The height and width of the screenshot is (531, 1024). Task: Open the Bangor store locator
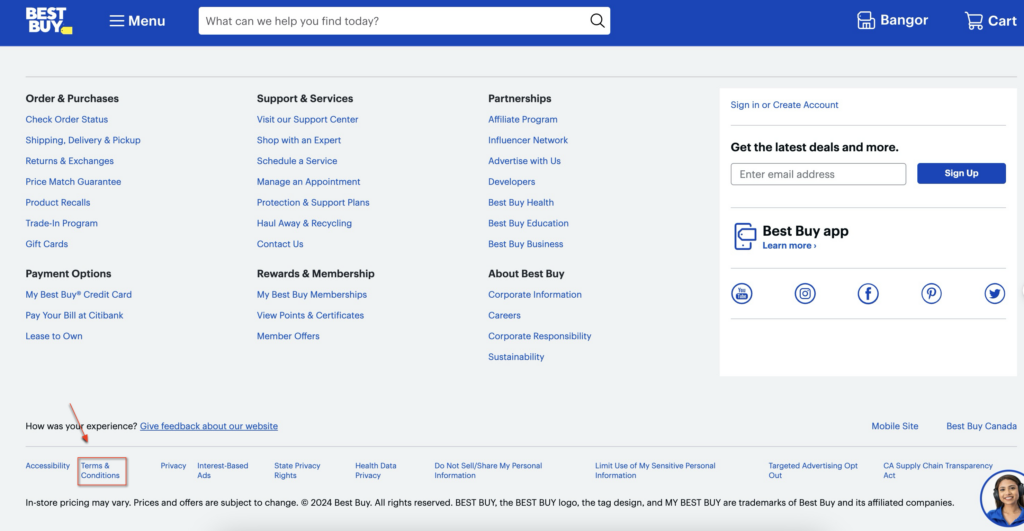(x=892, y=21)
